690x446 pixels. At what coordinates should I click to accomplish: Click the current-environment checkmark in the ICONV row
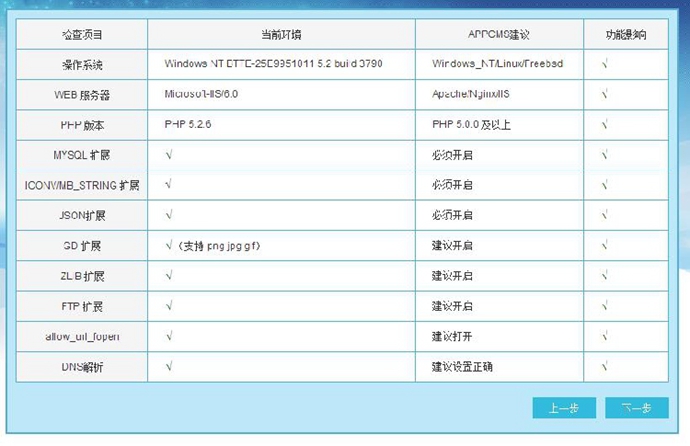(x=169, y=184)
